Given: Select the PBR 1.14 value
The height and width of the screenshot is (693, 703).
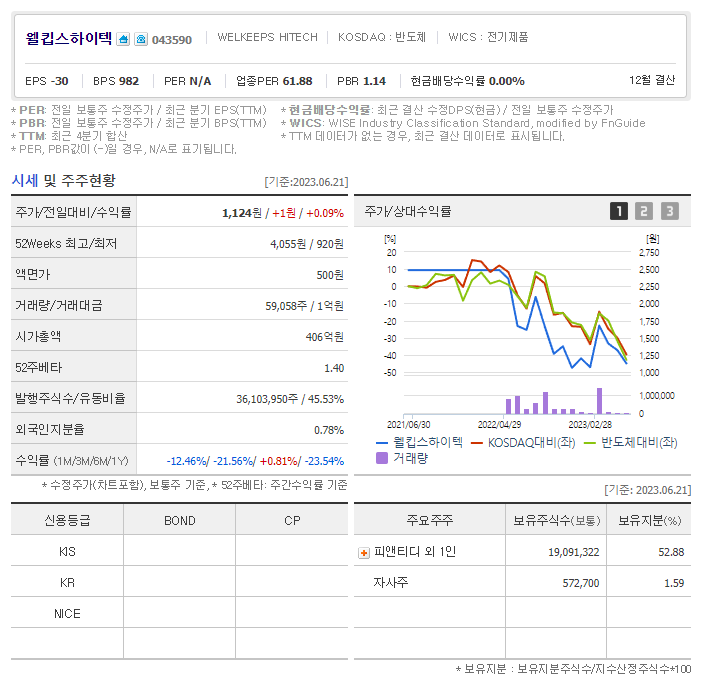Looking at the screenshot, I should tap(361, 81).
